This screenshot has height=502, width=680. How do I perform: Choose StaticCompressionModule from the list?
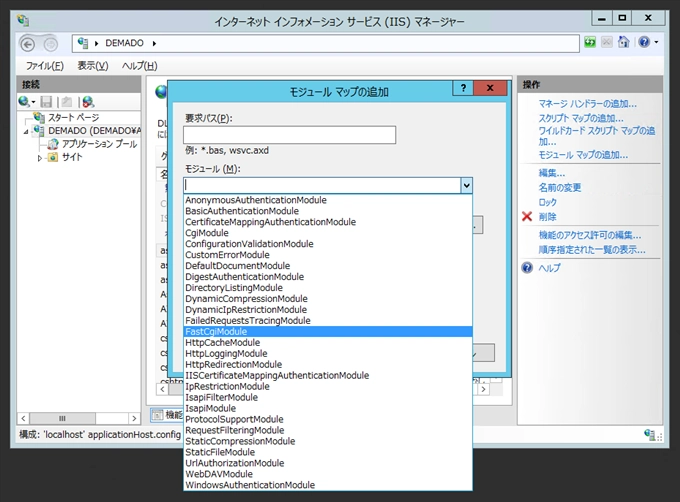click(328, 441)
